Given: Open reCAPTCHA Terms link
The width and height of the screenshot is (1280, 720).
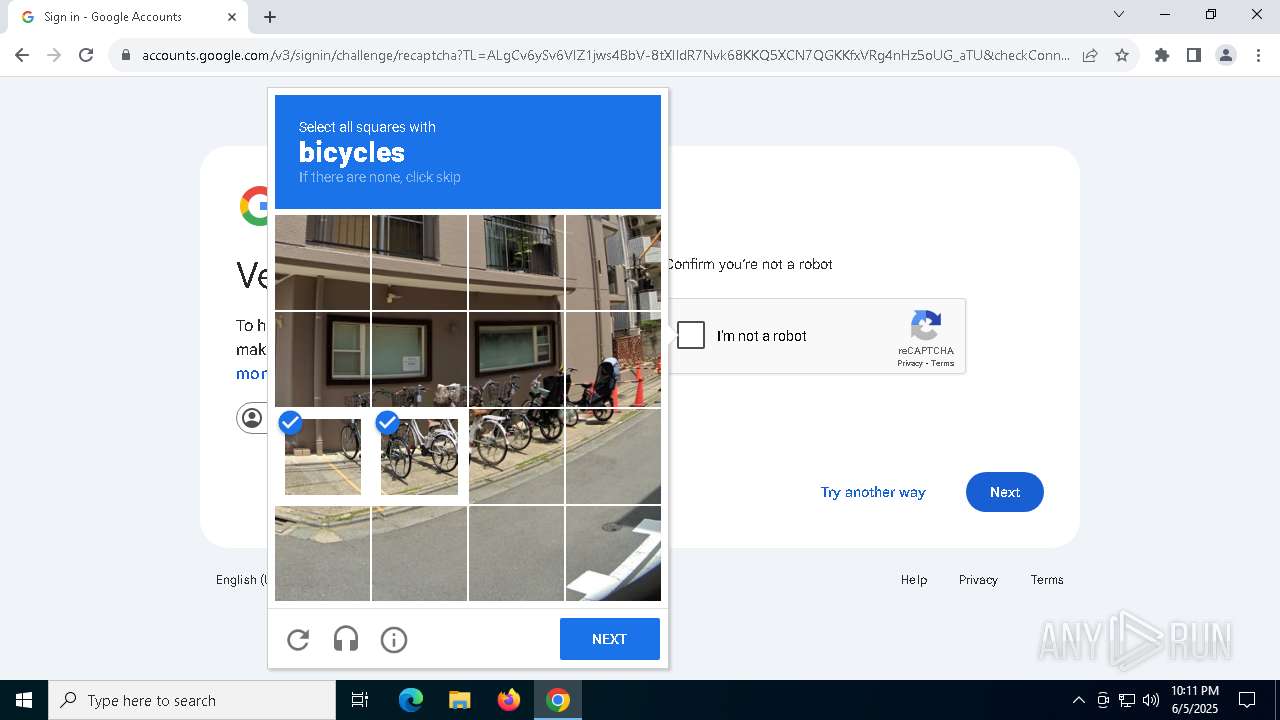Looking at the screenshot, I should tap(943, 363).
